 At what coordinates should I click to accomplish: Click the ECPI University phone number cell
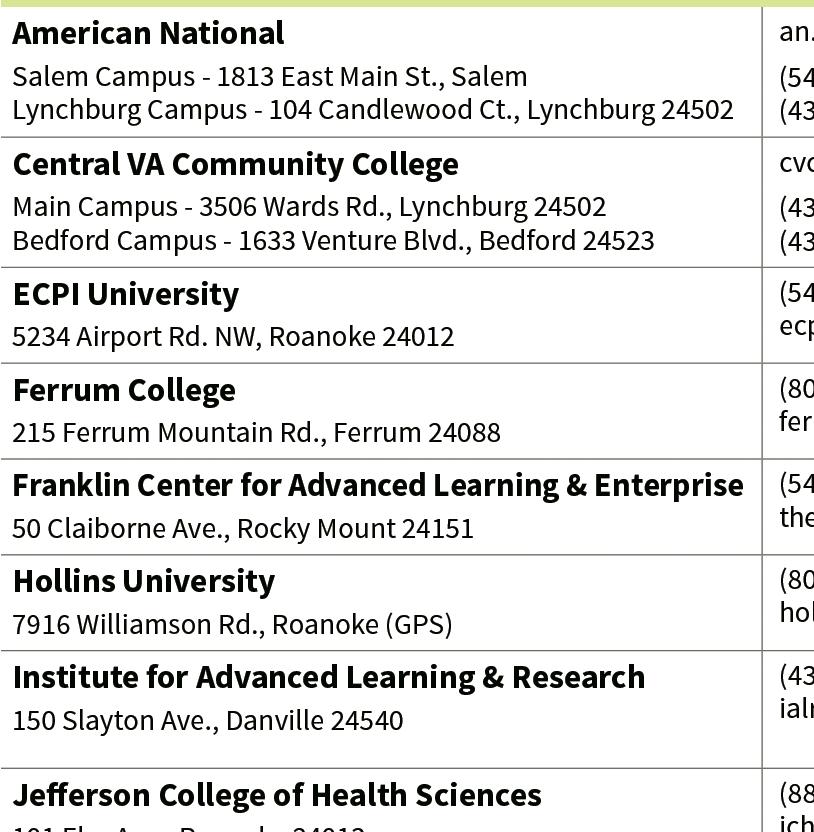point(796,293)
